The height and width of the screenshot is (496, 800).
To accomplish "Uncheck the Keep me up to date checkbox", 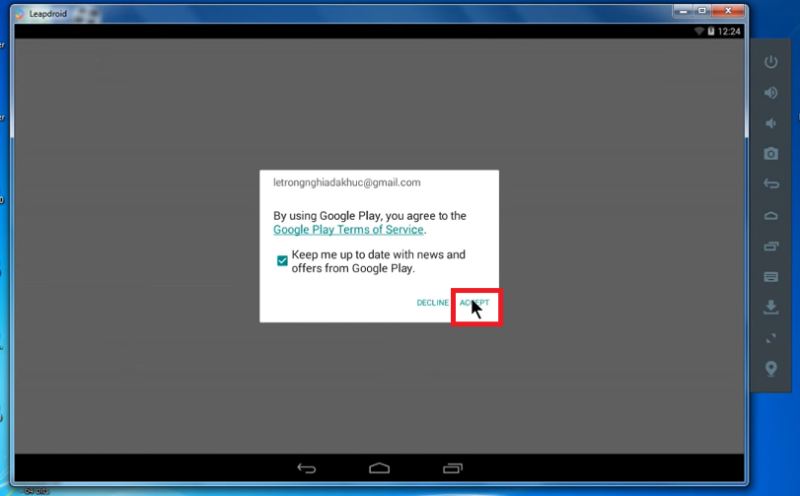I will 283,261.
